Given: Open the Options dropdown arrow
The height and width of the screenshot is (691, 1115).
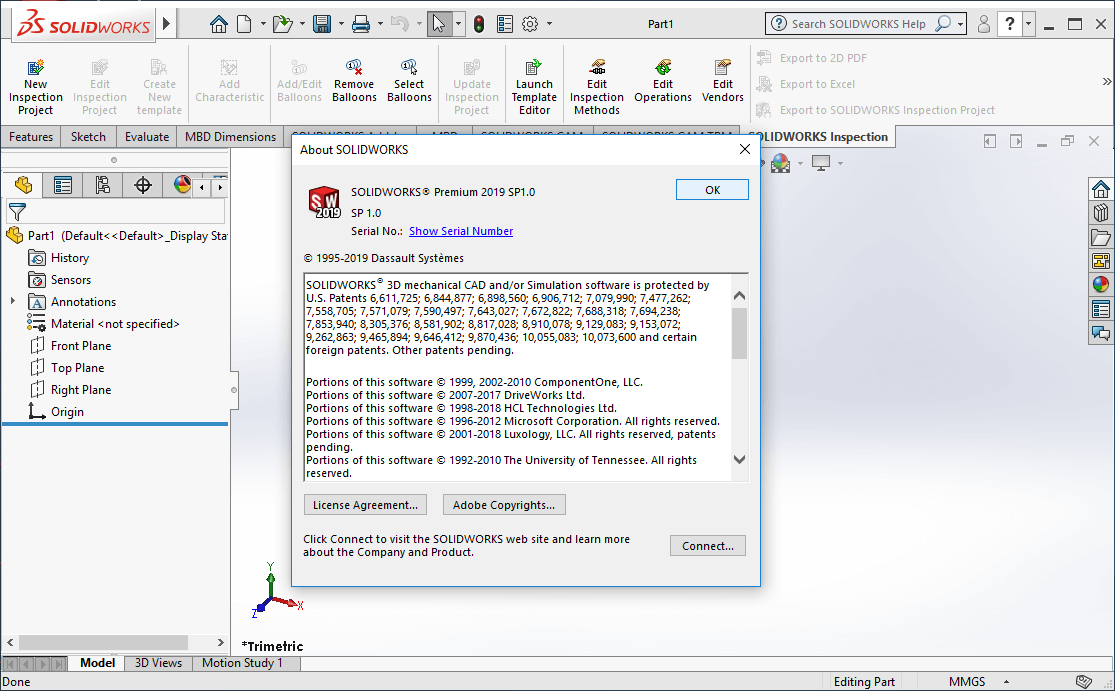Looking at the screenshot, I should coord(549,24).
